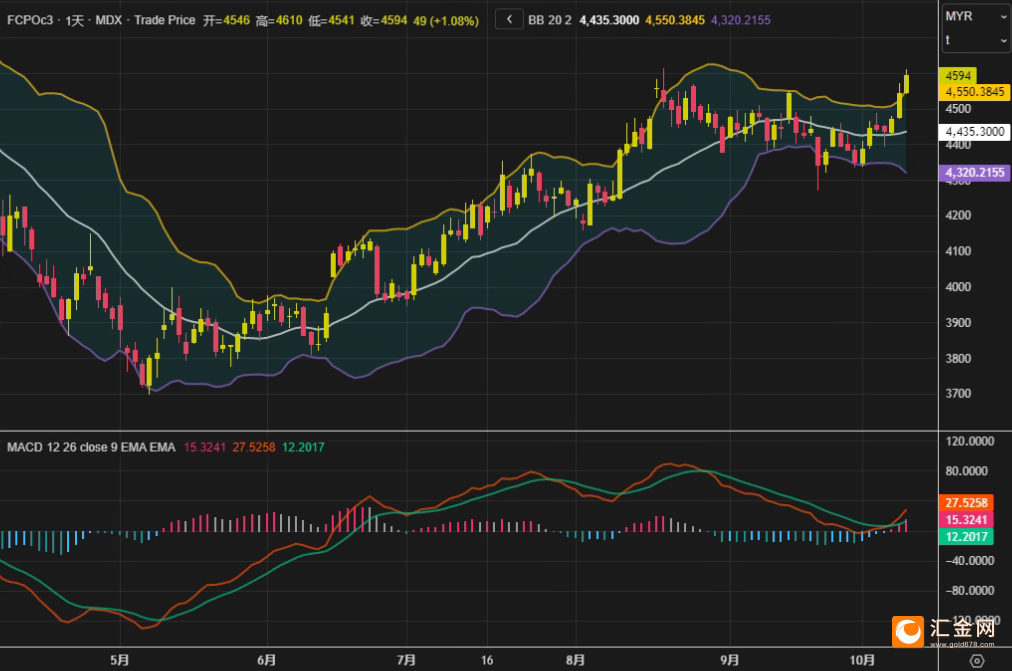Collapse the indicator legend with the arrow button
Viewport: 1012px width, 671px height.
[509, 19]
